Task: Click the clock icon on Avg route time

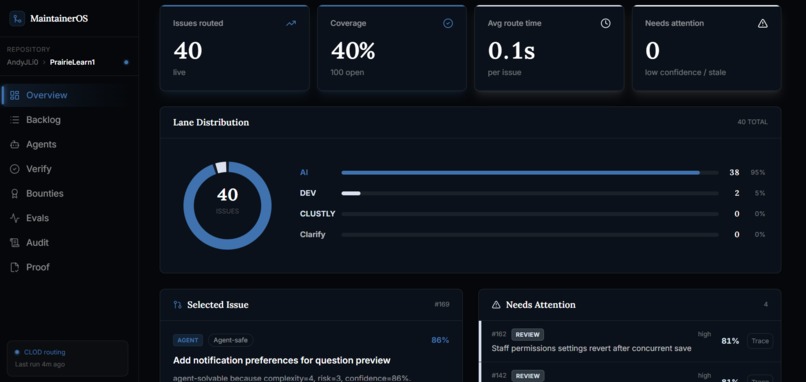Action: [x=606, y=23]
